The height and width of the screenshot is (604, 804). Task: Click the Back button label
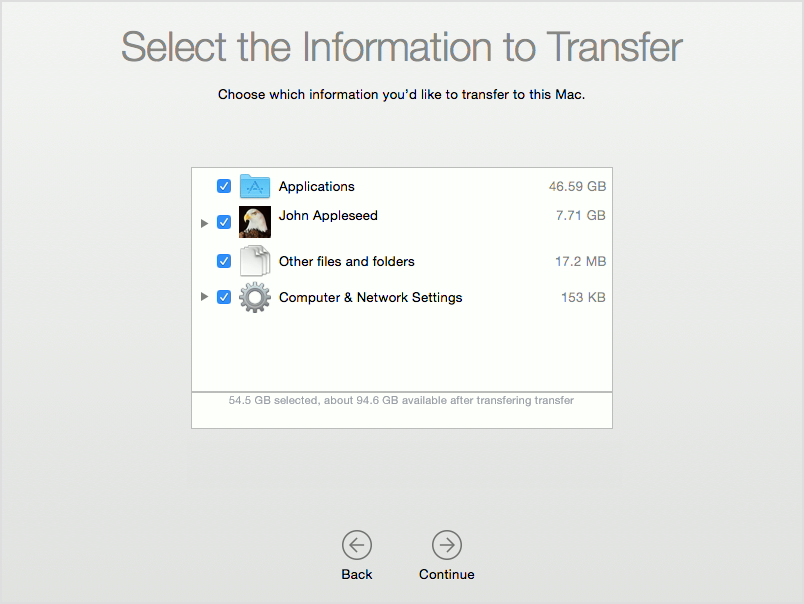357,574
